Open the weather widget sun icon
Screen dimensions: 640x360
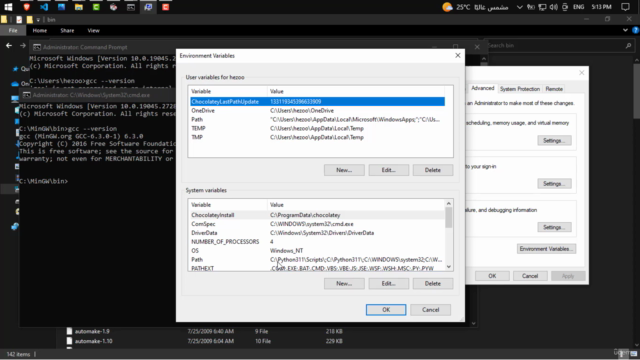point(447,7)
